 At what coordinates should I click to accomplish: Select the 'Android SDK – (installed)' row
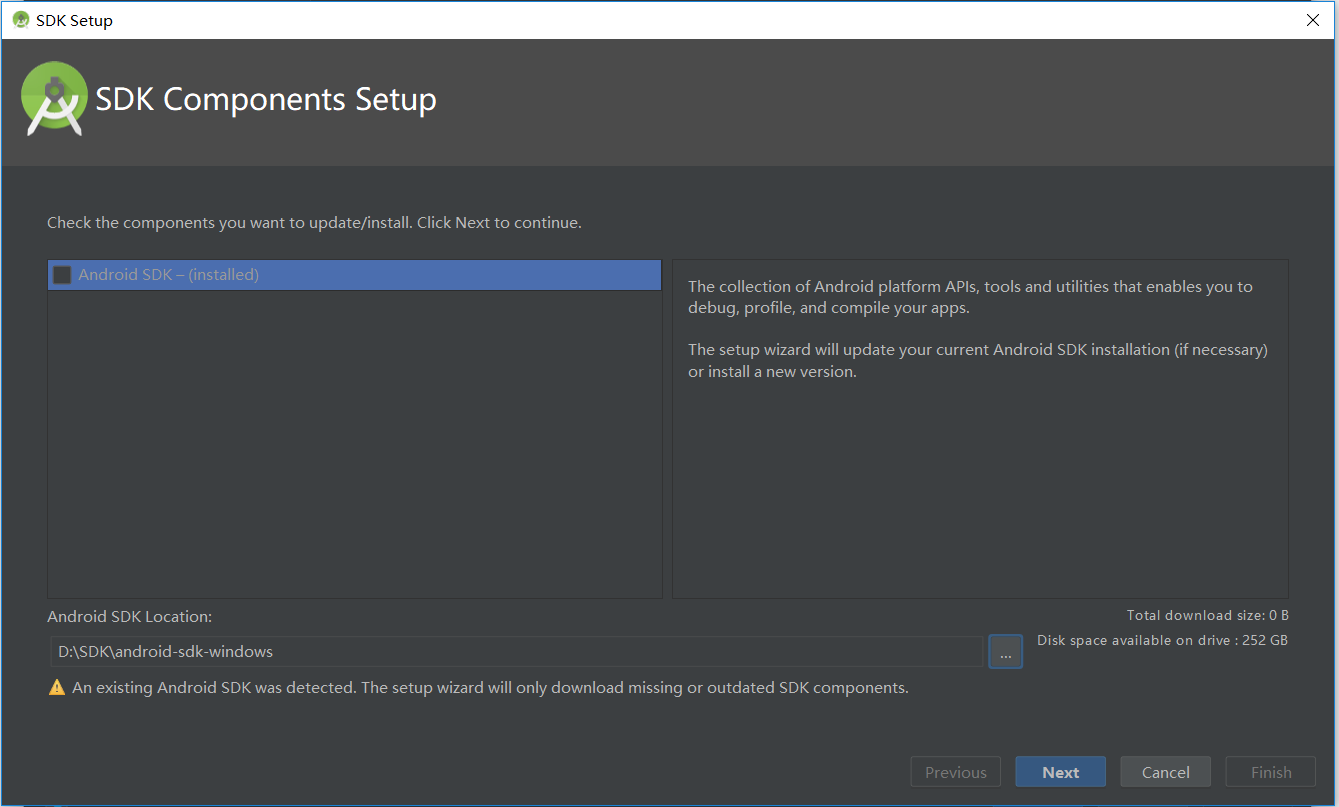click(x=355, y=275)
